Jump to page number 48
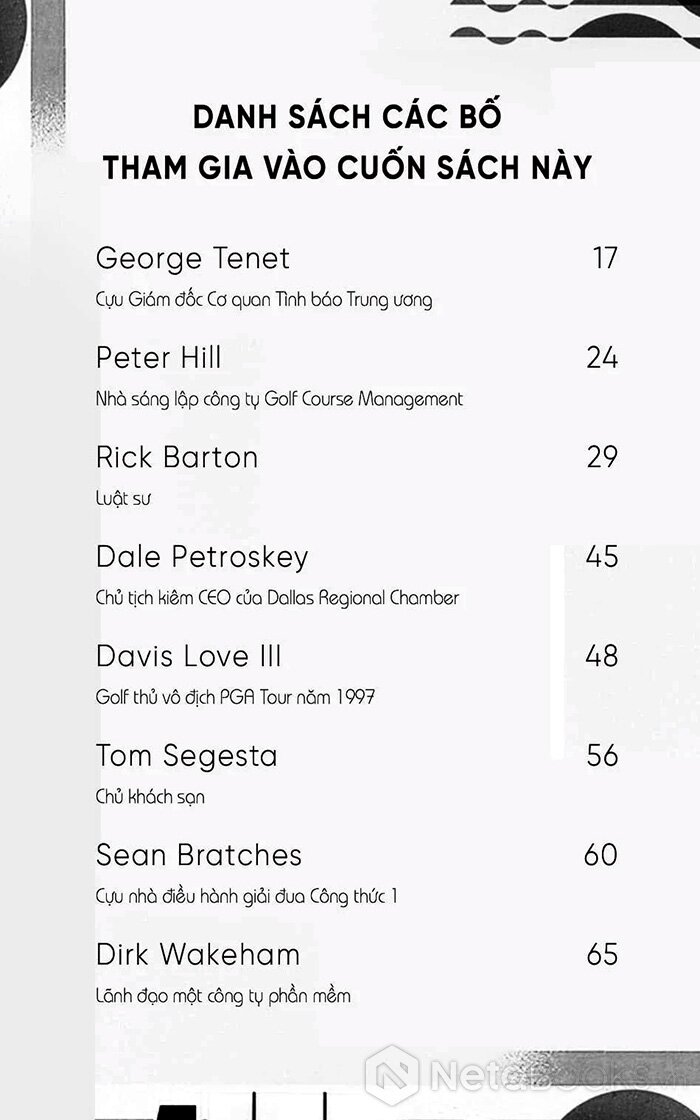The height and width of the screenshot is (1120, 700). (602, 656)
